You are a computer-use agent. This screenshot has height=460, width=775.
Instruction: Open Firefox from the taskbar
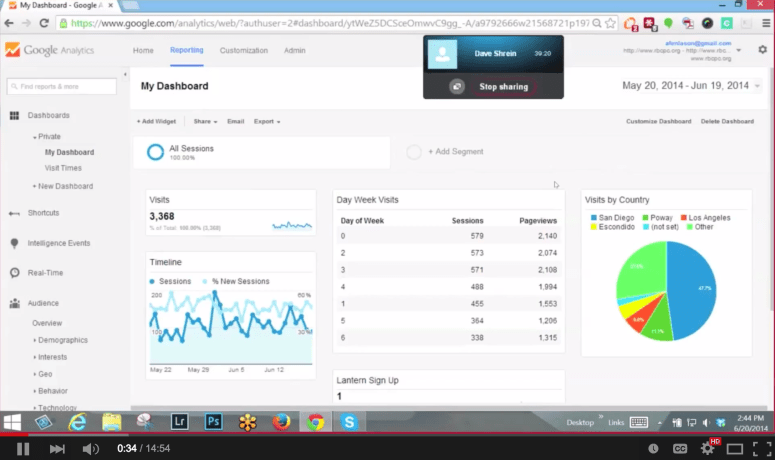[281, 422]
